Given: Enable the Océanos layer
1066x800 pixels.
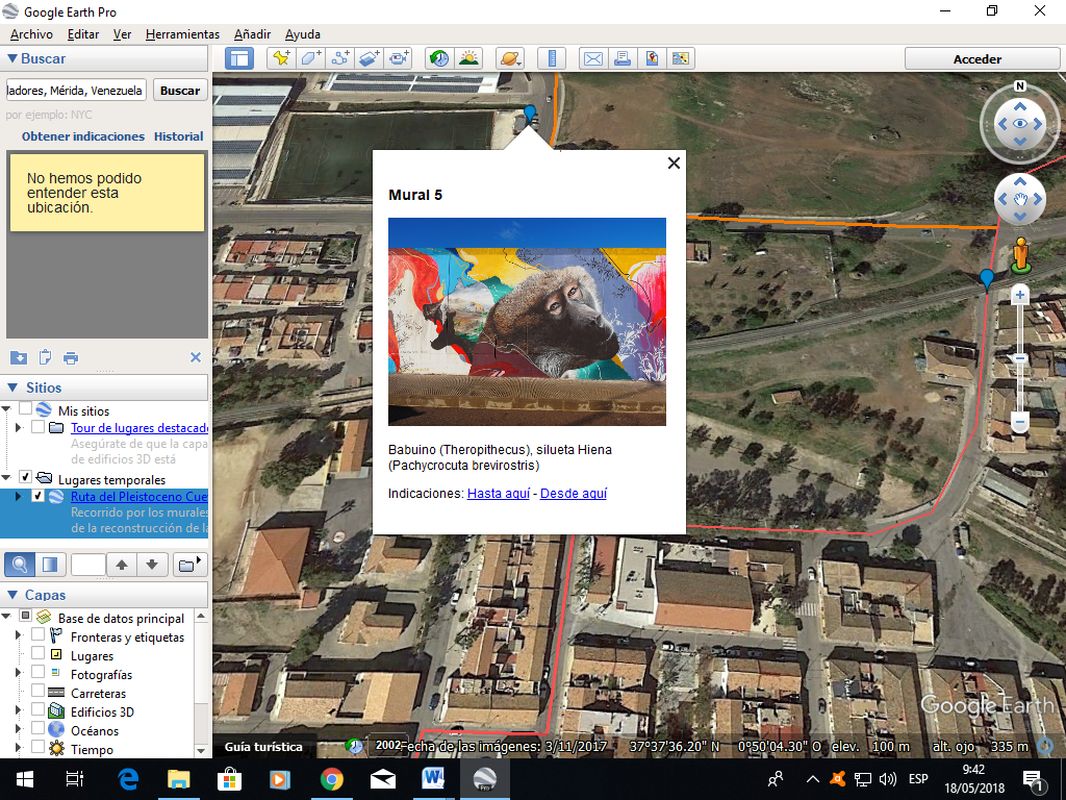Looking at the screenshot, I should pyautogui.click(x=38, y=728).
